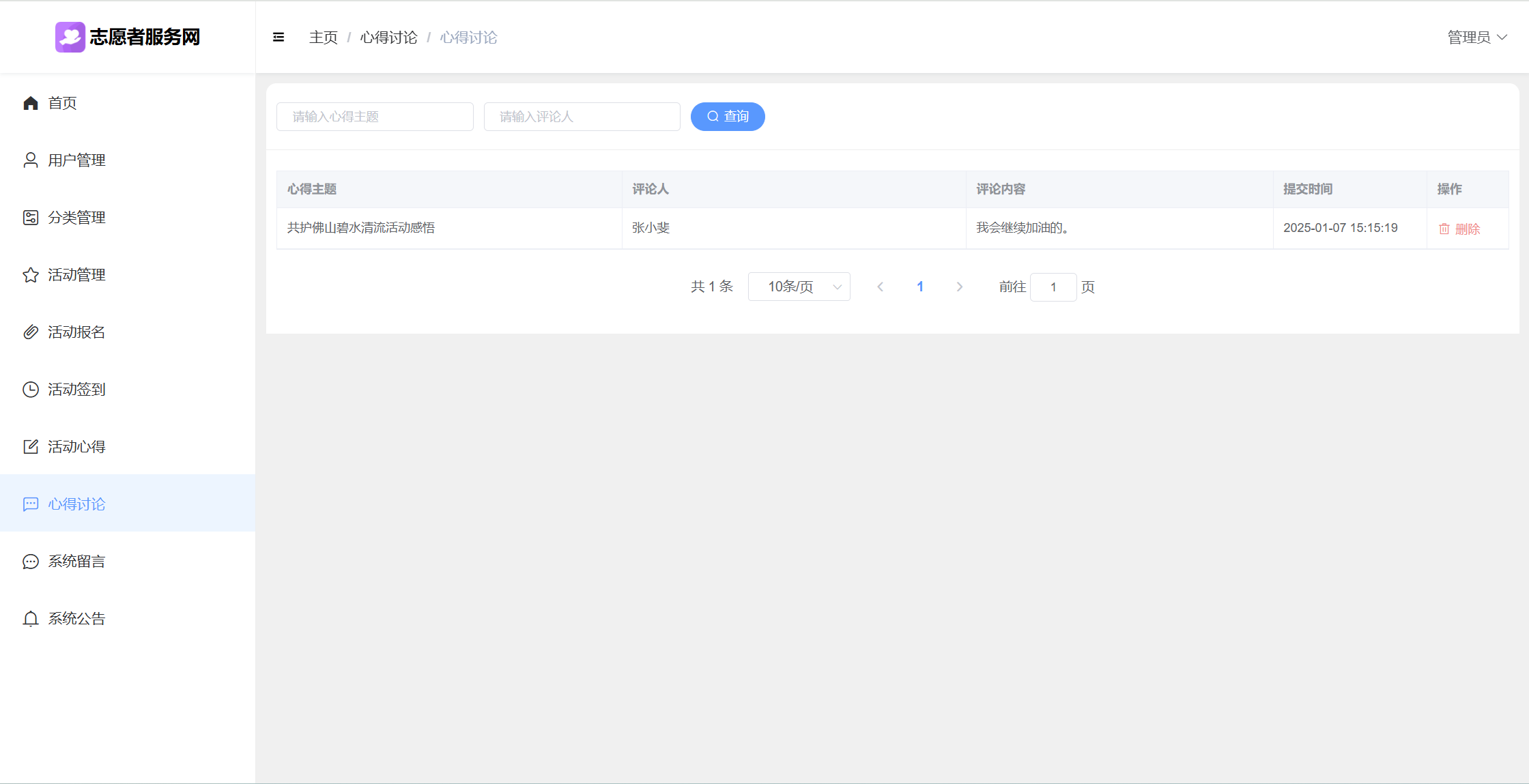The width and height of the screenshot is (1529, 784).
Task: Go to next page arrow
Action: [960, 287]
